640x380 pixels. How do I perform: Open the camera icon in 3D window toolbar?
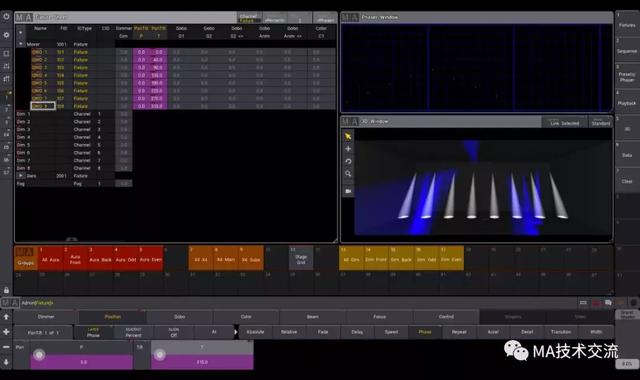point(348,191)
